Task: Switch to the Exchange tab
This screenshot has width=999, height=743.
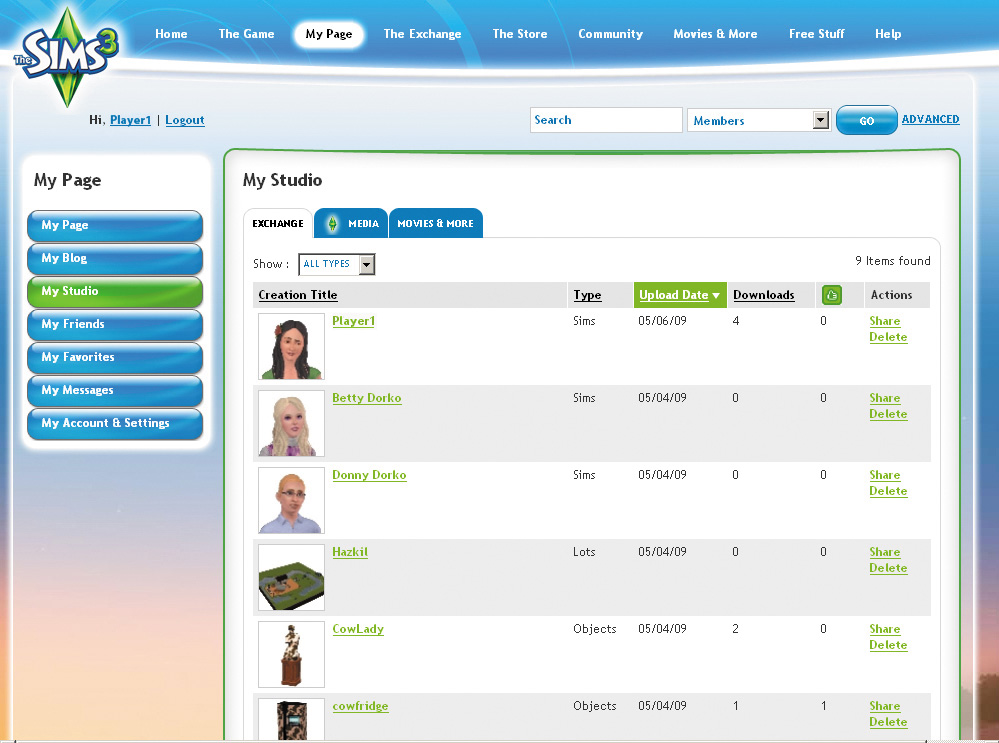Action: coord(278,224)
